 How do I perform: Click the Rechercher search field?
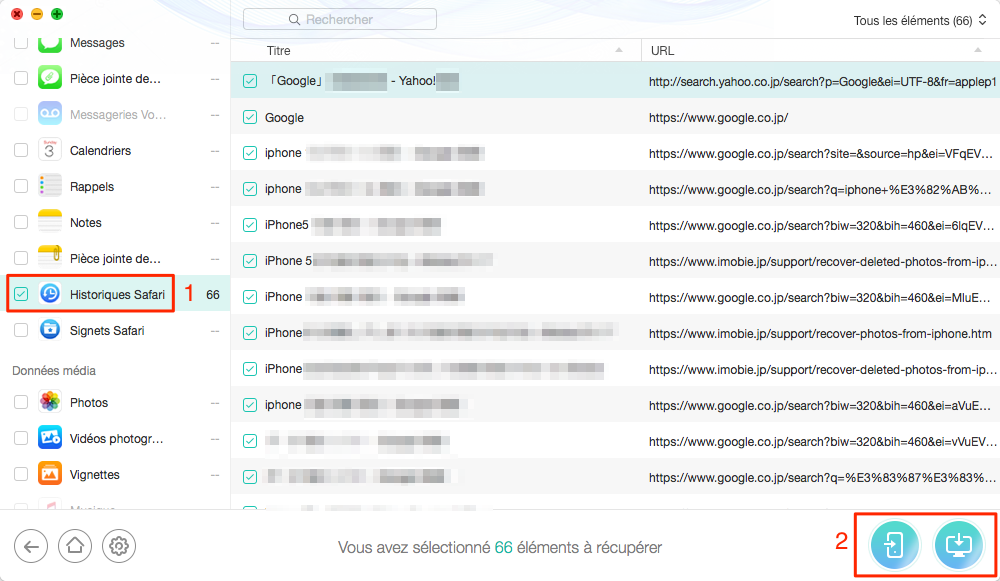tap(340, 19)
